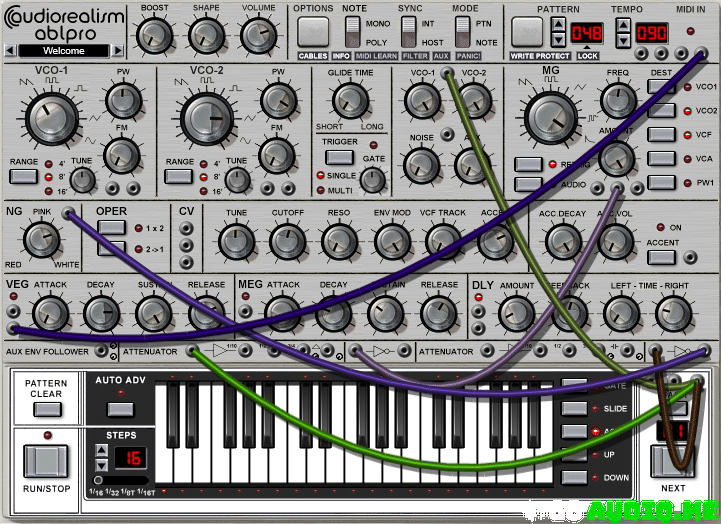
Task: Click the VEG ATTACK knob
Action: pyautogui.click(x=50, y=314)
